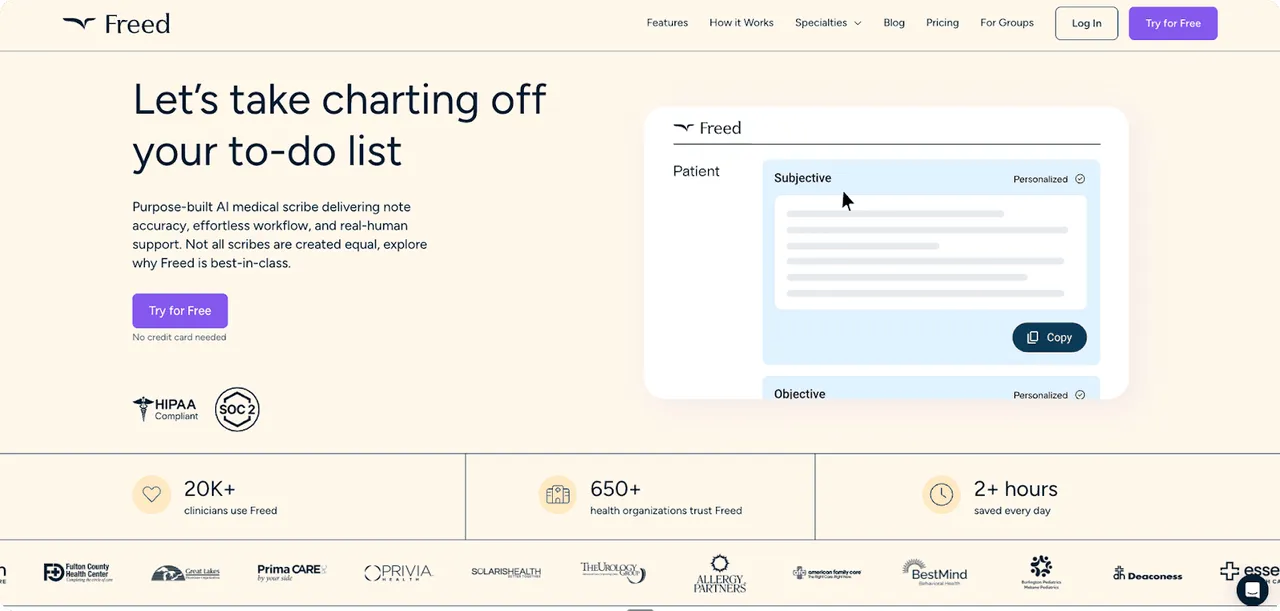Click the Deaconess logo
This screenshot has width=1280, height=611.
1147,573
